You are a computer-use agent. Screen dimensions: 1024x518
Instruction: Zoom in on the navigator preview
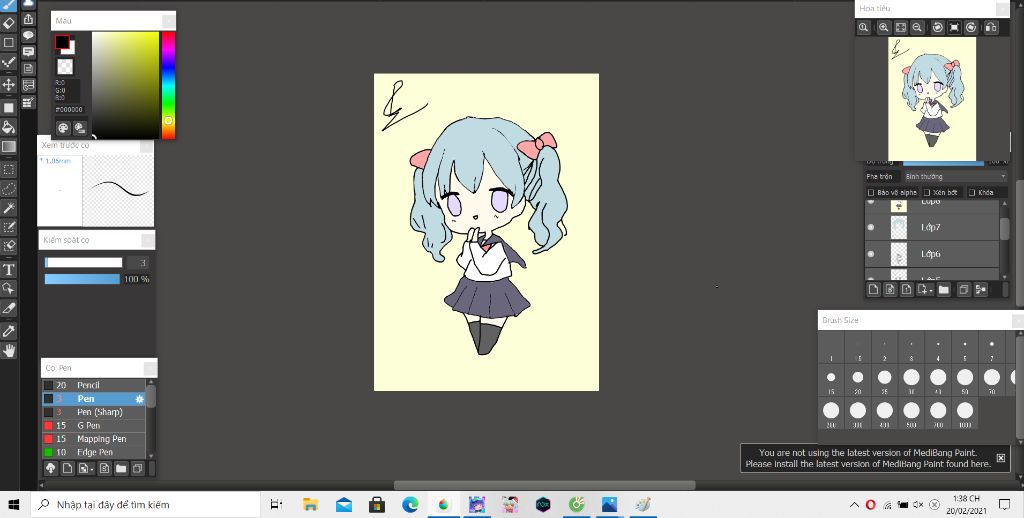[884, 27]
